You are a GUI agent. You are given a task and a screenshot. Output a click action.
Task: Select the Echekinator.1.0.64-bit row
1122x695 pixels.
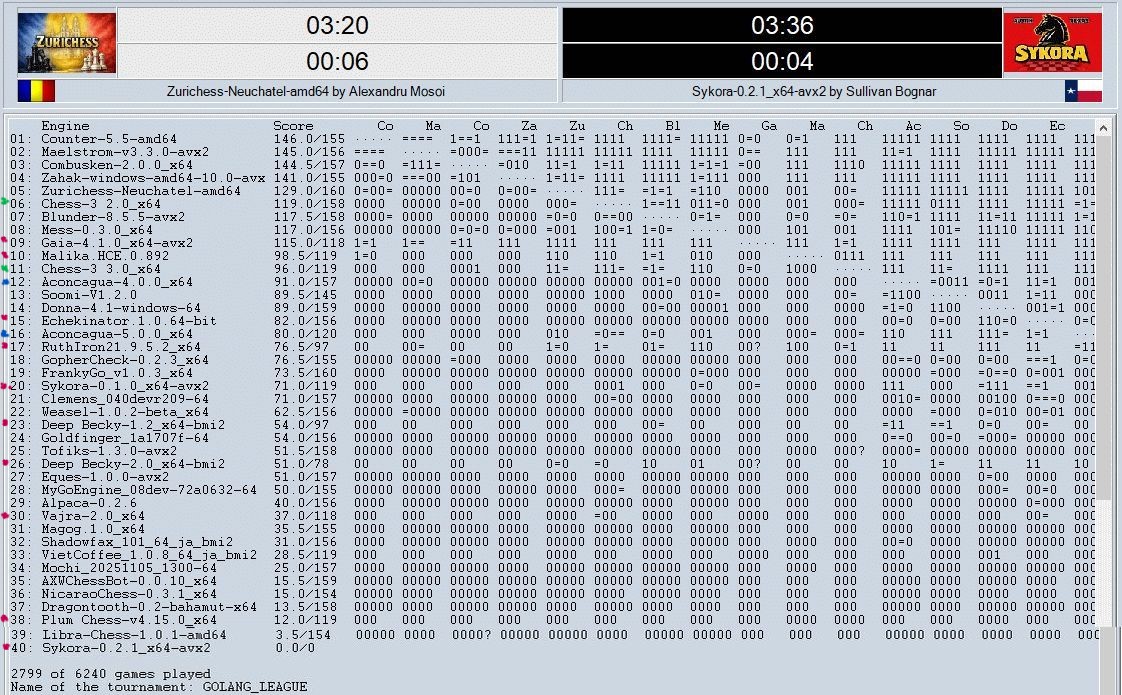click(552, 321)
